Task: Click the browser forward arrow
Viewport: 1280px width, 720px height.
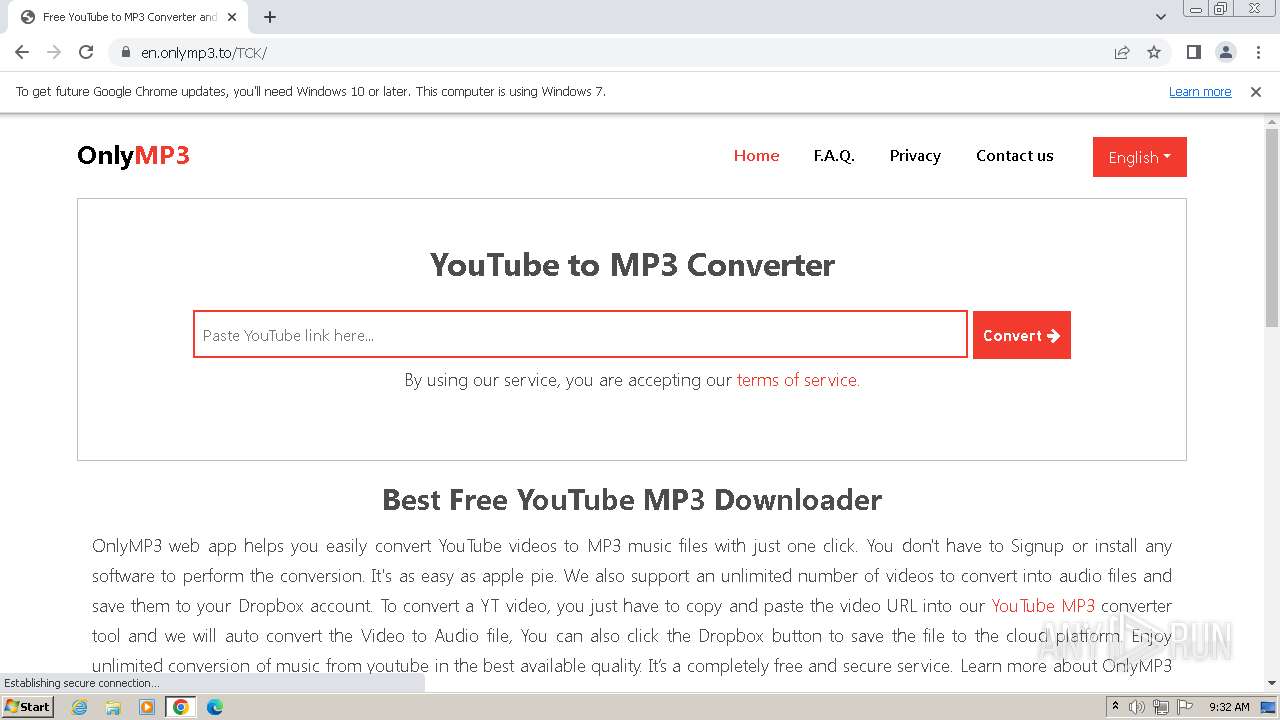Action: point(54,52)
